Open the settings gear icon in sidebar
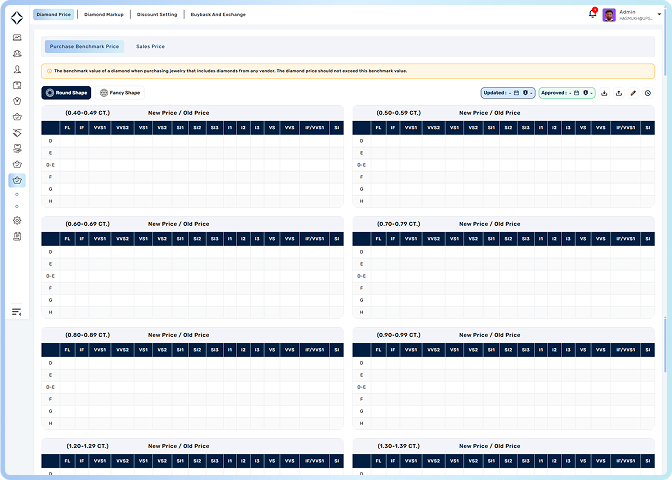Screen dimensions: 672x480 [x=17, y=220]
